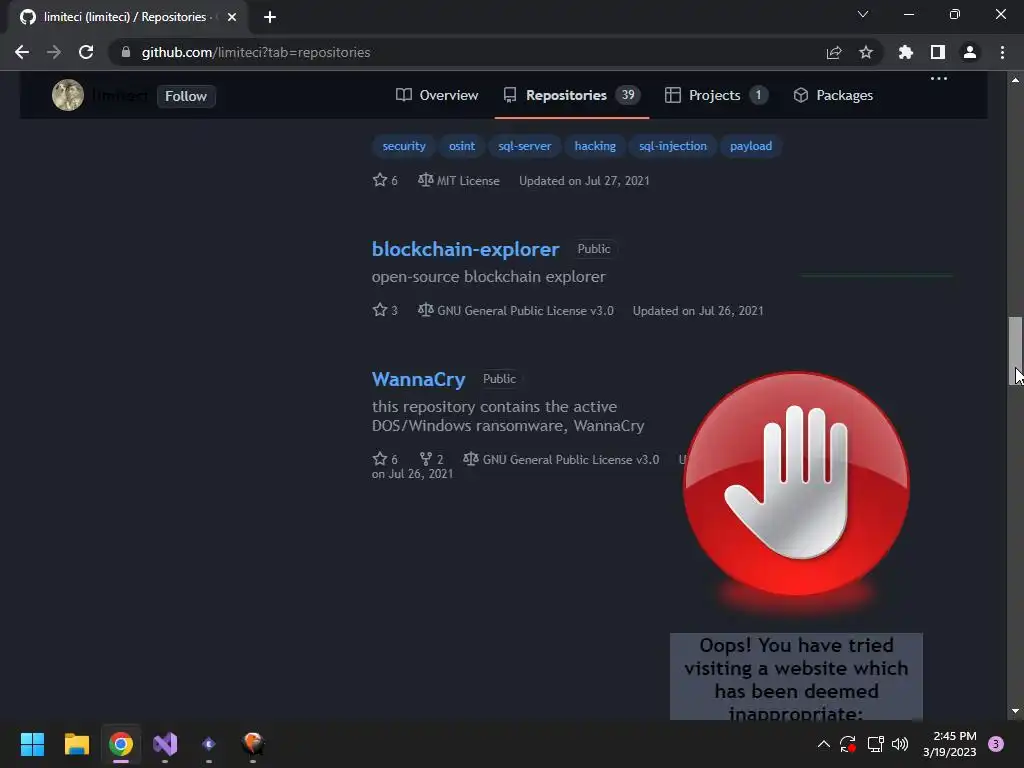The image size is (1024, 768).
Task: Show hidden system tray icons
Action: (824, 744)
